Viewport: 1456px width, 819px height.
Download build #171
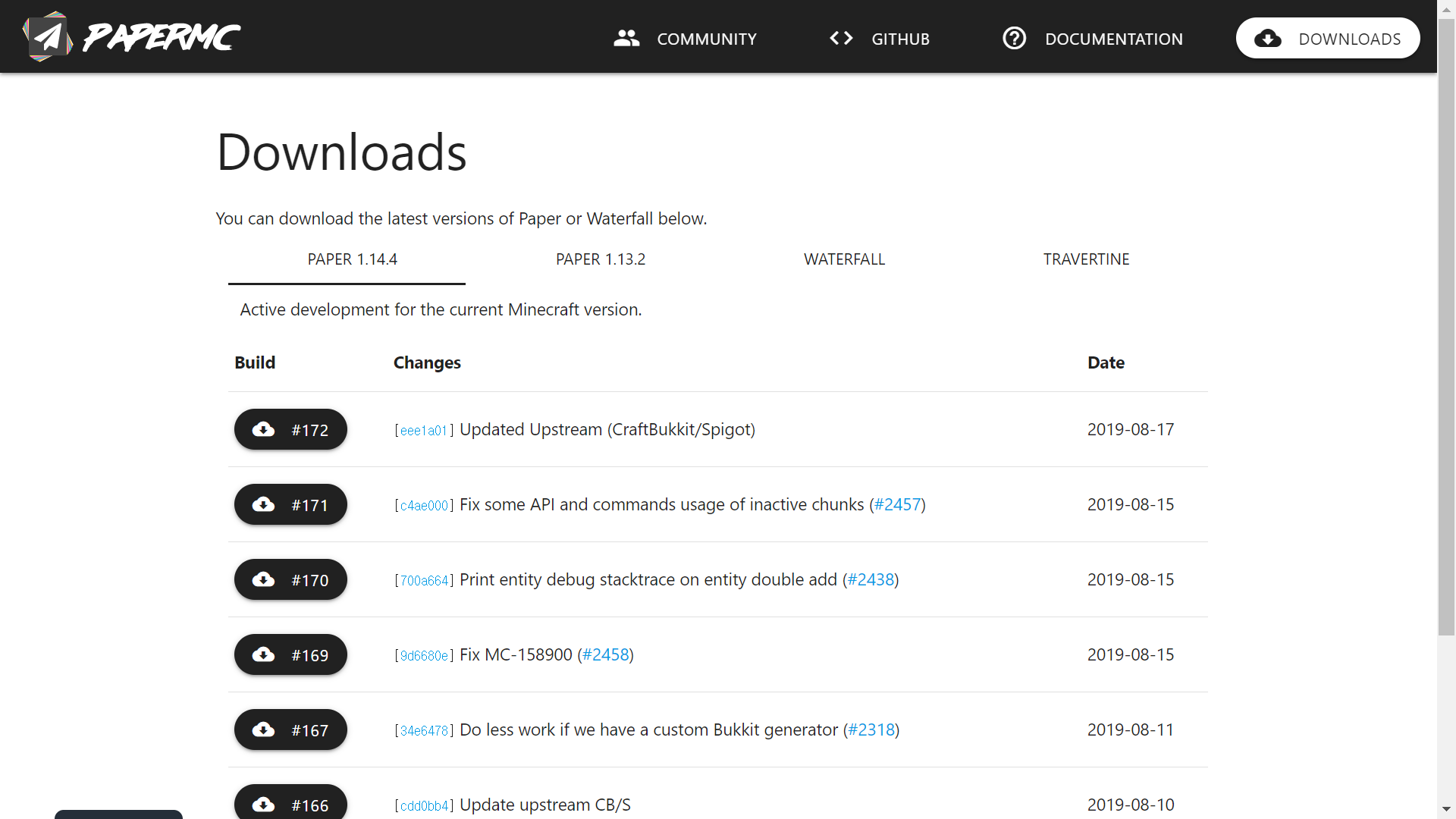[290, 505]
